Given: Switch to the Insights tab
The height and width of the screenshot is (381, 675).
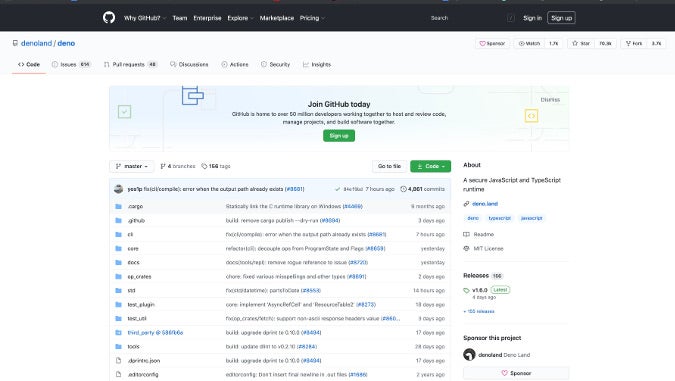Looking at the screenshot, I should tap(317, 65).
